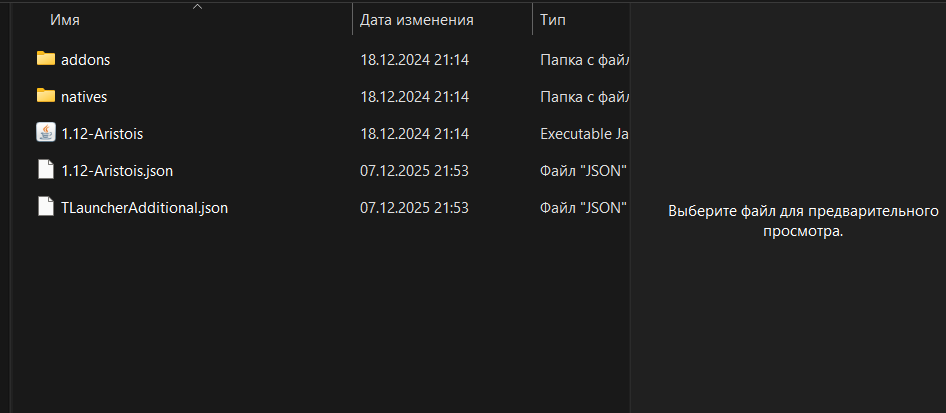Click the TLauncherAdditional.json file icon
Image resolution: width=946 pixels, height=413 pixels.
pyautogui.click(x=46, y=207)
